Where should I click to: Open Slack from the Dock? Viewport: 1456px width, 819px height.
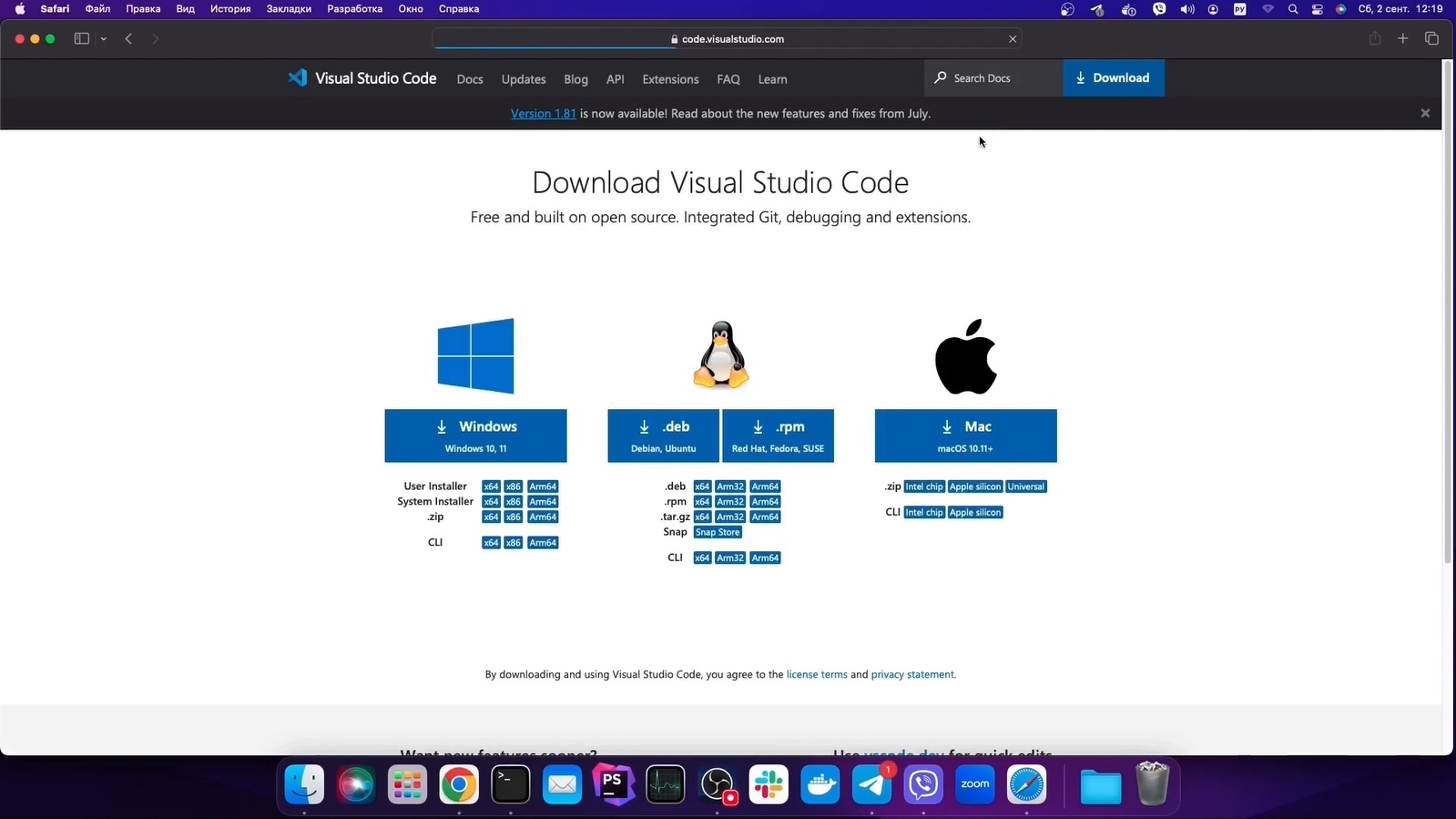pyautogui.click(x=769, y=784)
